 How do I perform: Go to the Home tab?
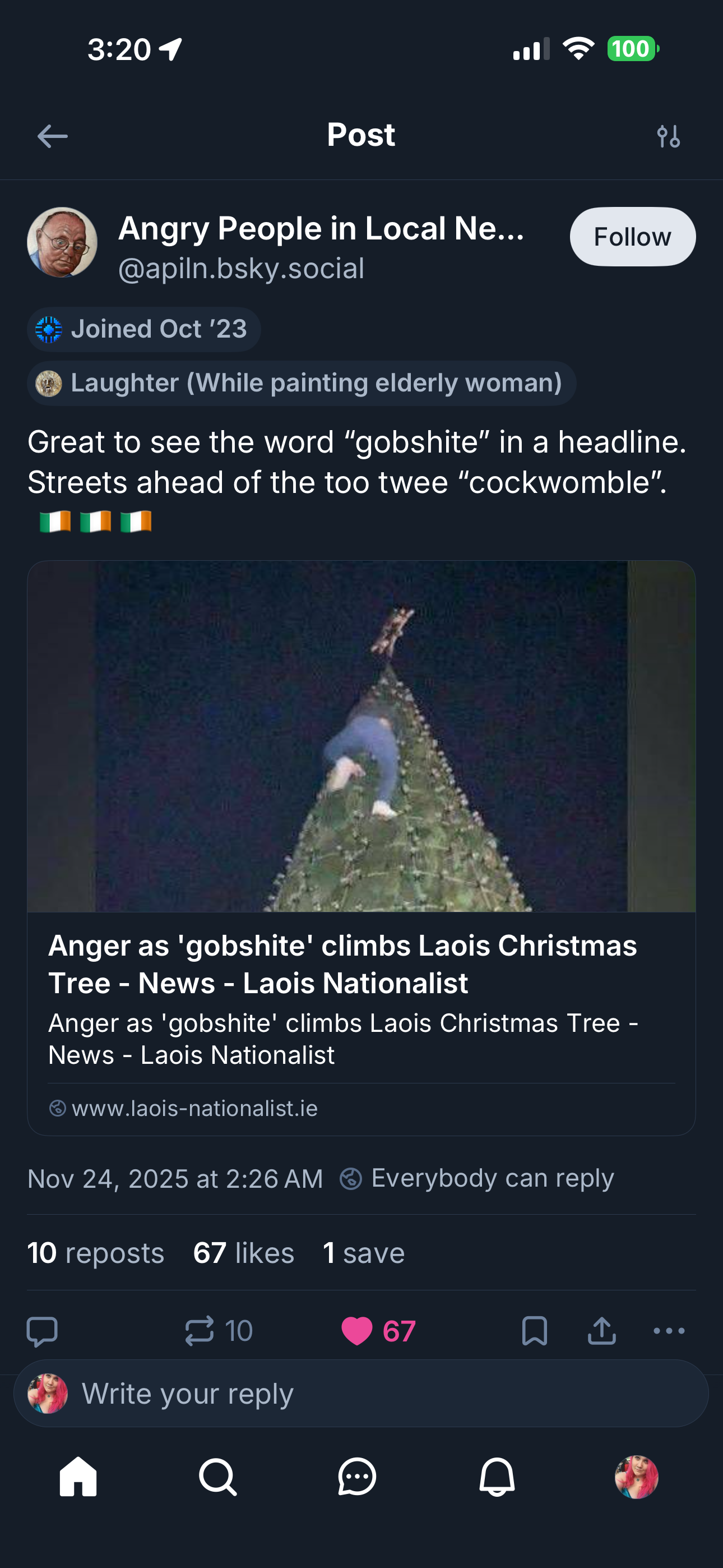coord(78,1477)
